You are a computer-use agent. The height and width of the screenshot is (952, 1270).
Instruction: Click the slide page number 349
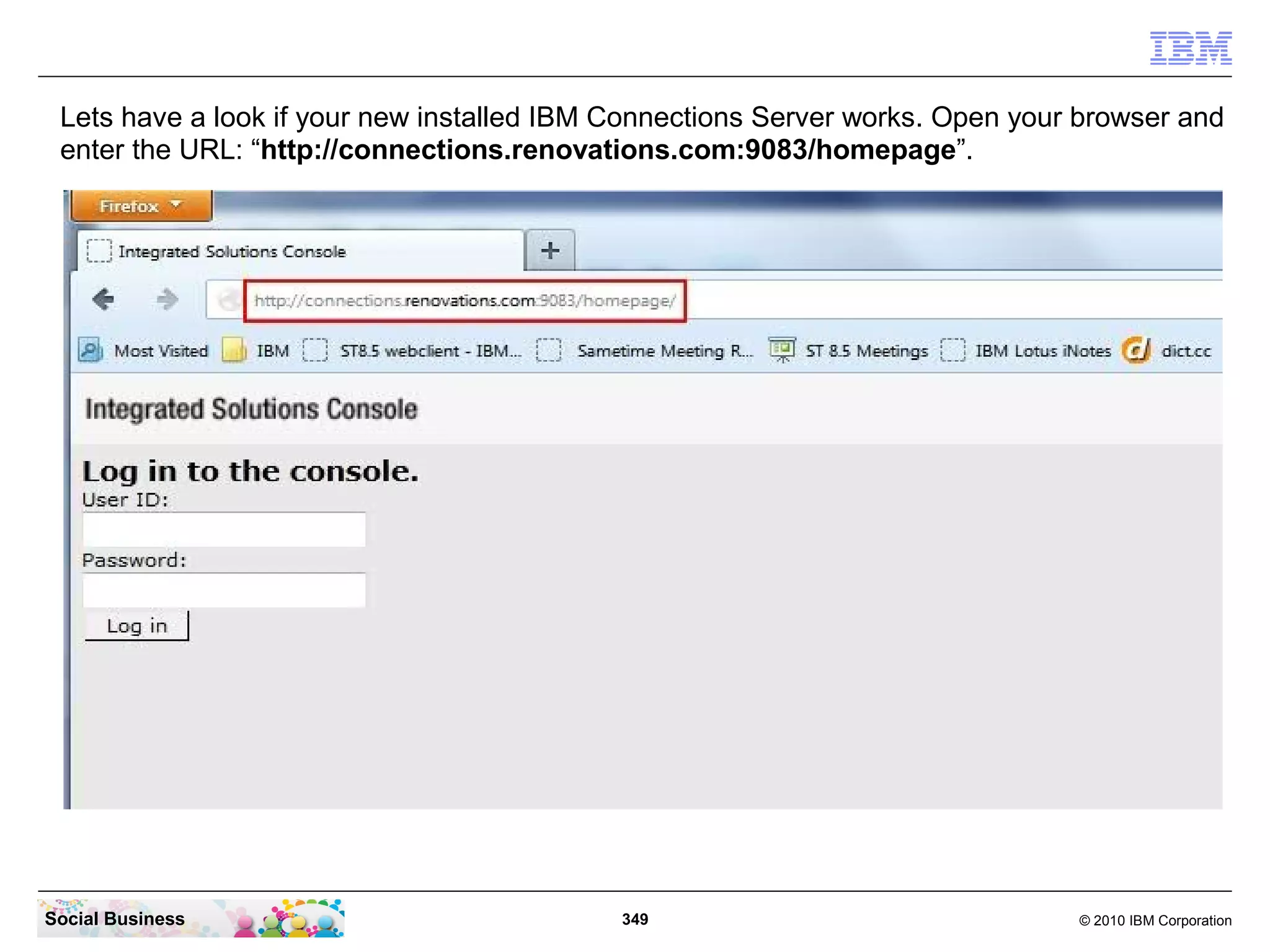pos(635,919)
